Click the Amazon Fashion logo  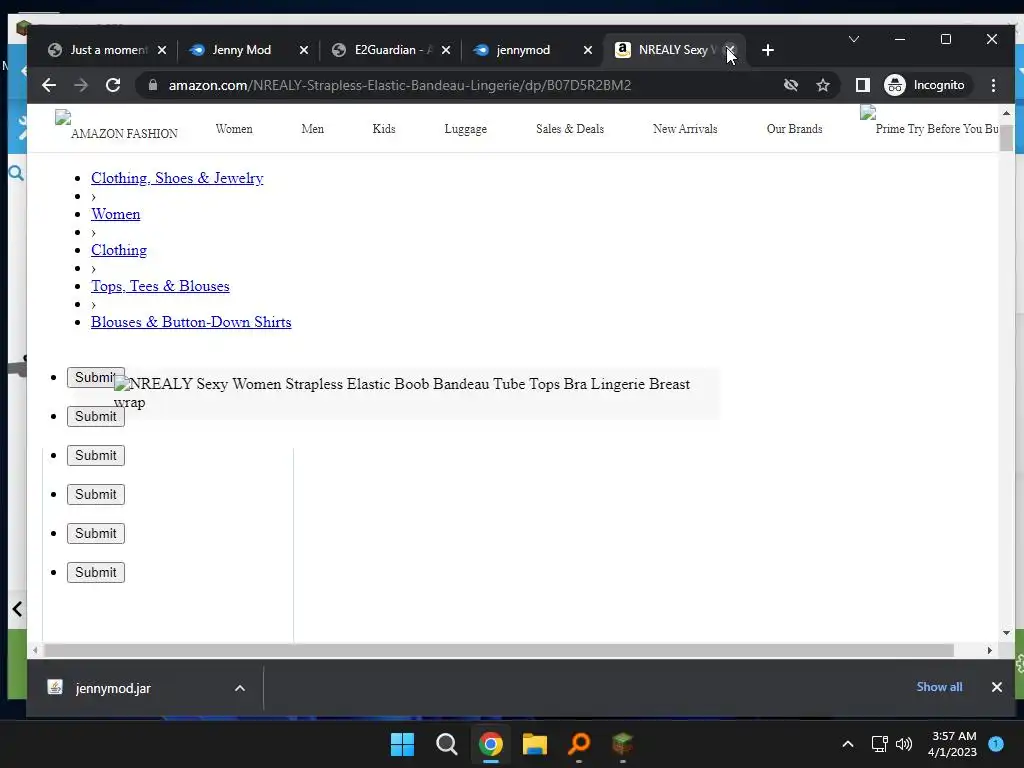coord(118,127)
